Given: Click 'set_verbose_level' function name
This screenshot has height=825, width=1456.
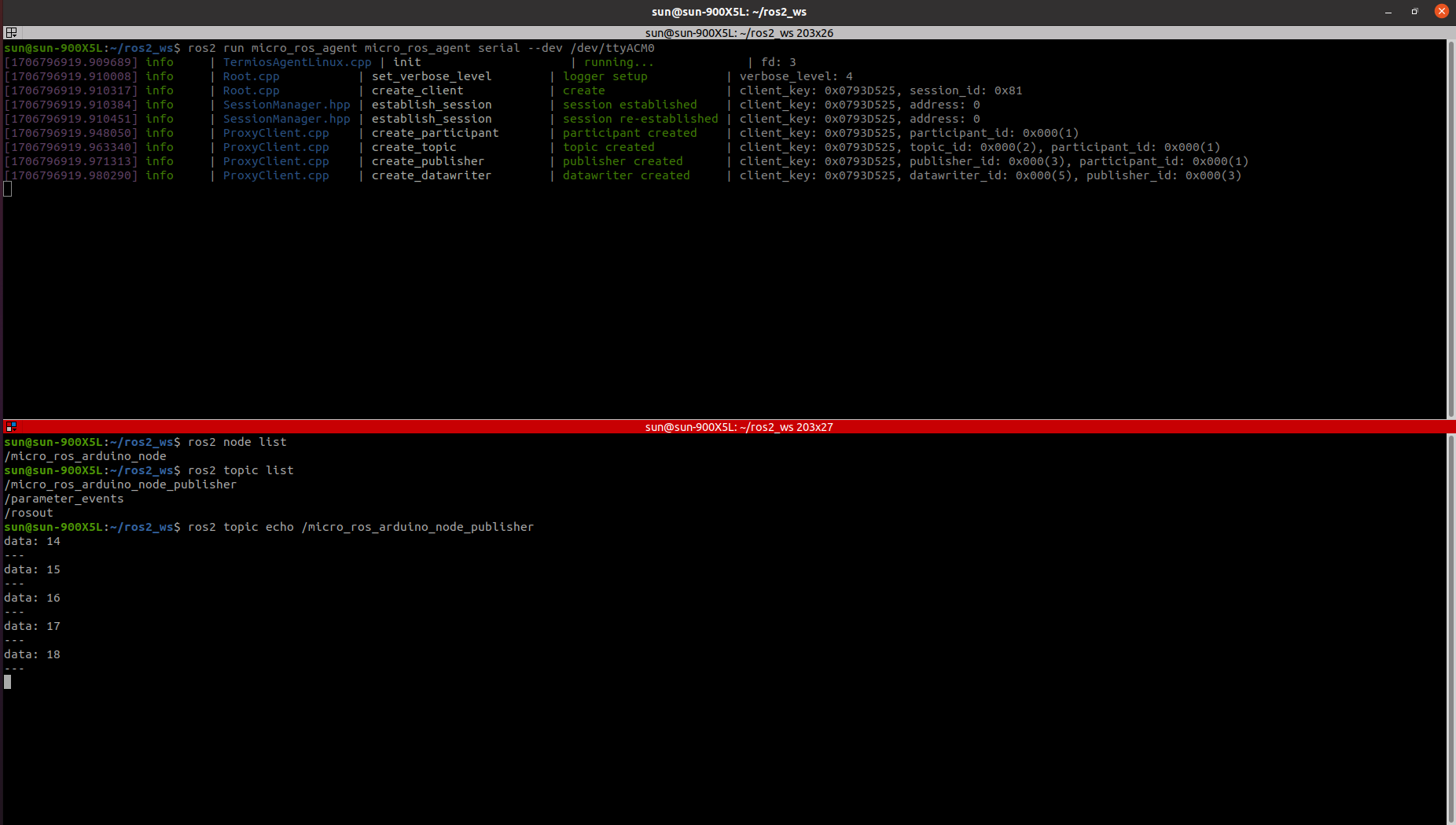Looking at the screenshot, I should (x=432, y=76).
